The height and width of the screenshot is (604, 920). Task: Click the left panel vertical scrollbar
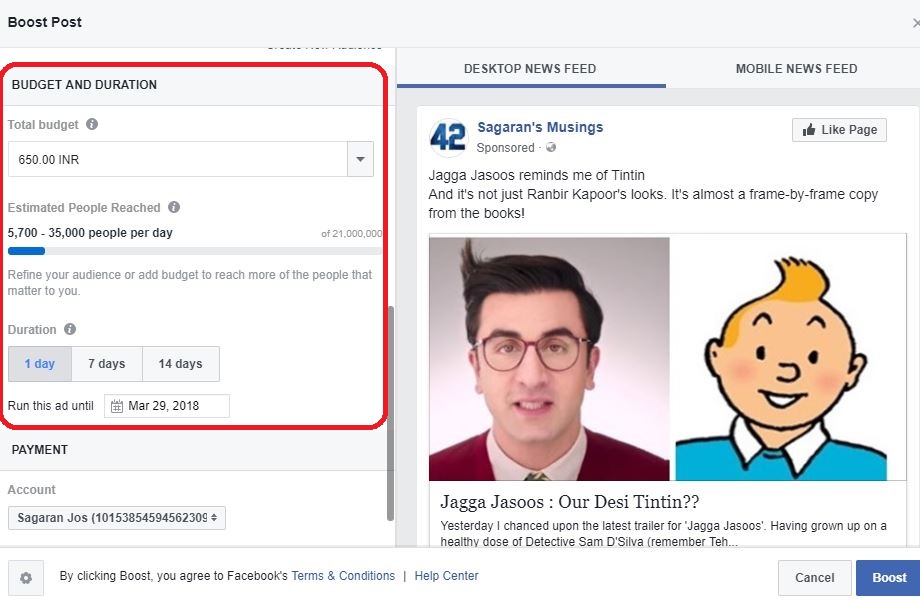[391, 413]
